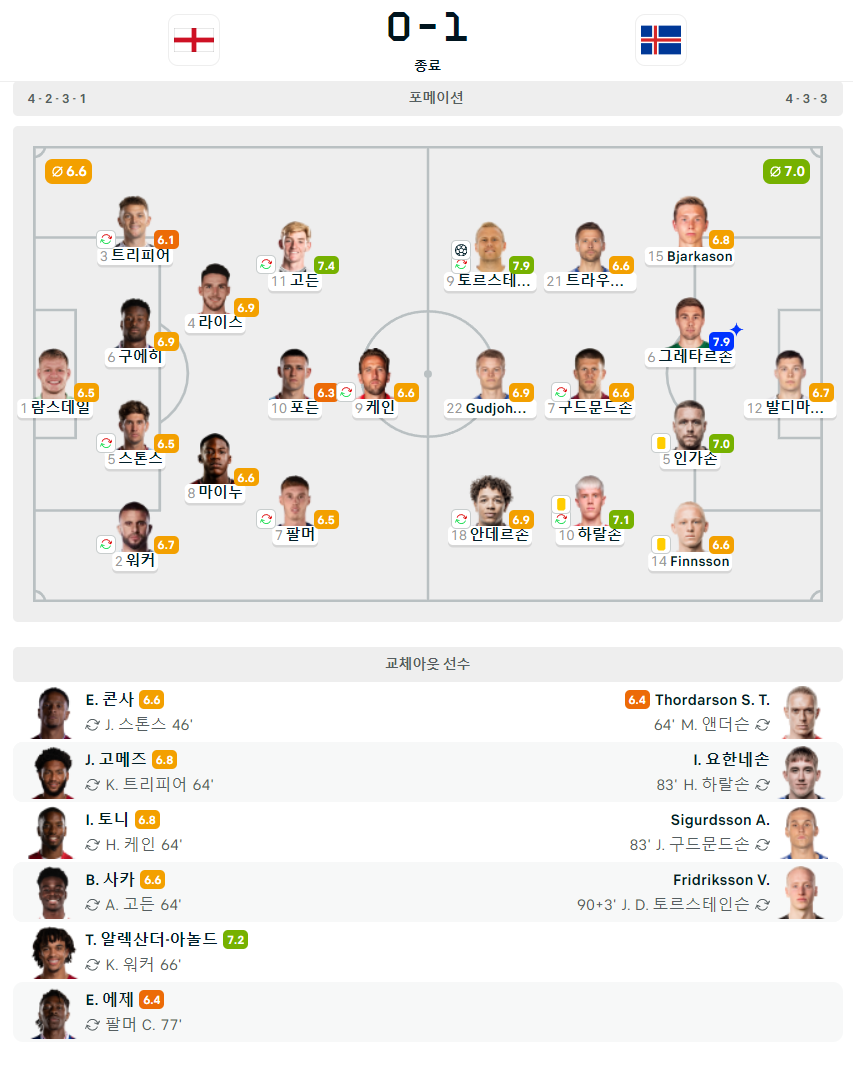Click the goal ball icon beside player 9 토르스테...

(x=461, y=250)
